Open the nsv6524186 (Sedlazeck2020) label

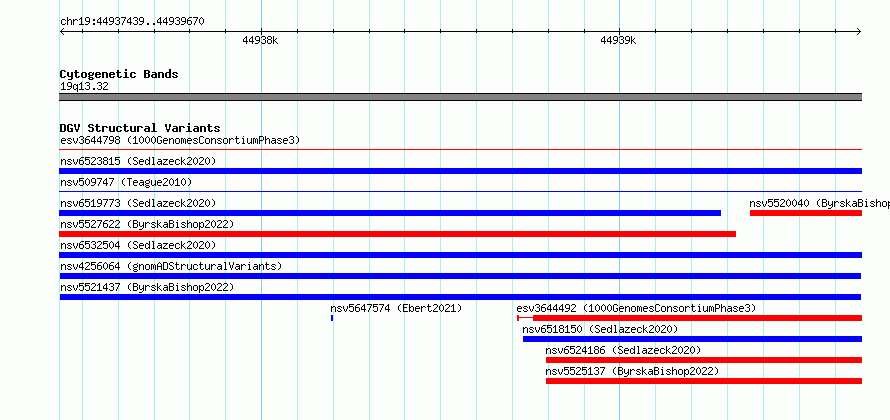click(623, 350)
